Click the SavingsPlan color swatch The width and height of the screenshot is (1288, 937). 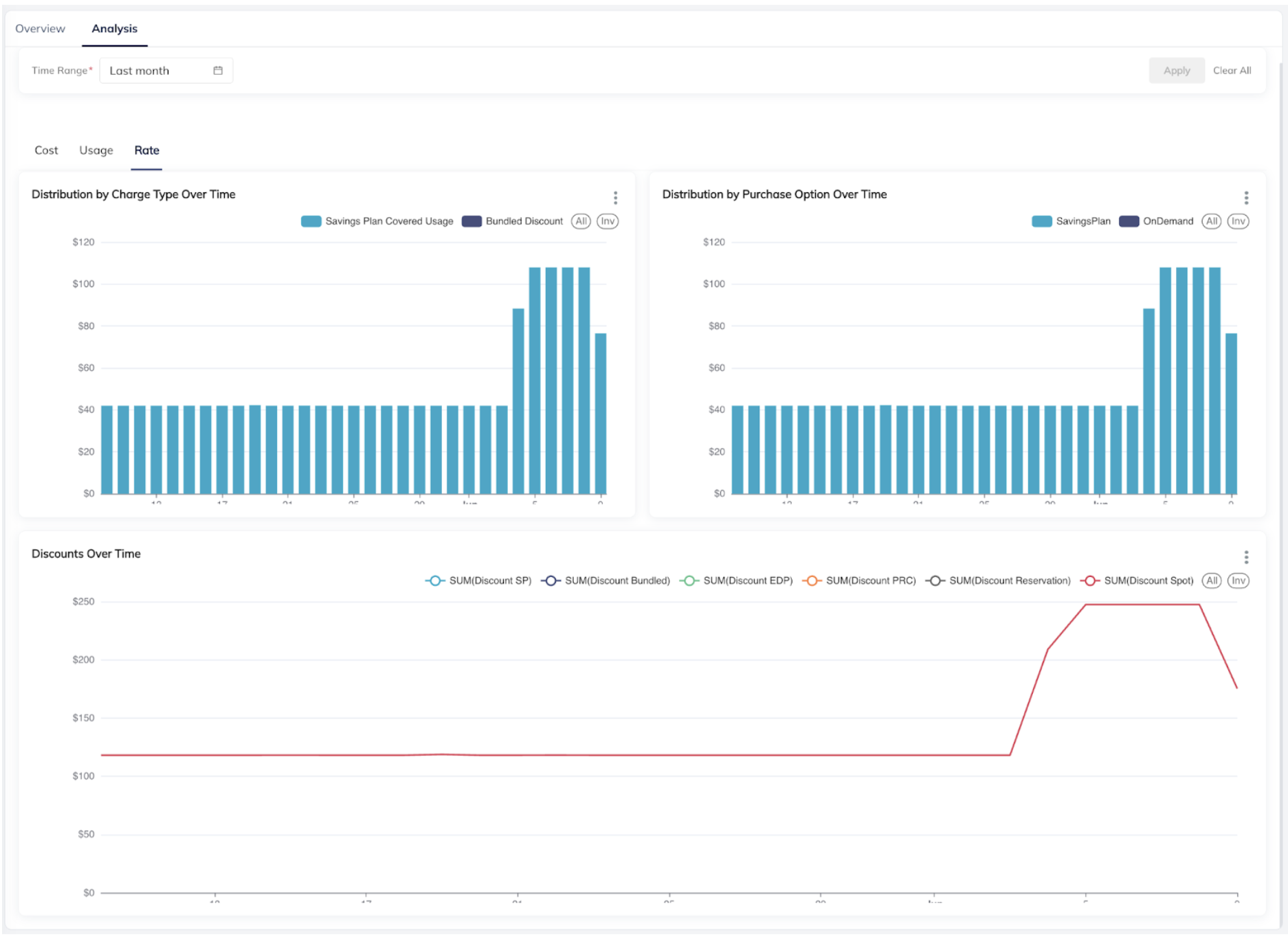[x=1041, y=221]
